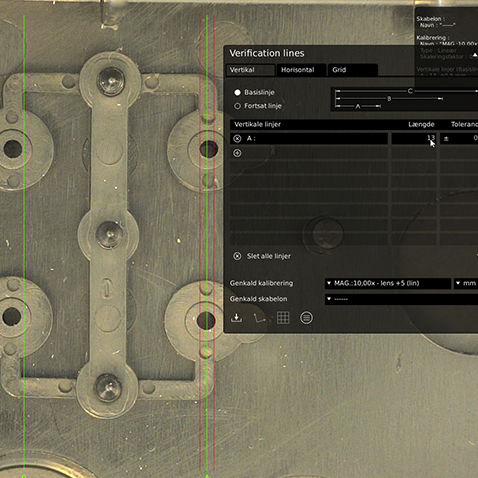
Task: Edit the Længde value for line A
Action: tap(414, 138)
